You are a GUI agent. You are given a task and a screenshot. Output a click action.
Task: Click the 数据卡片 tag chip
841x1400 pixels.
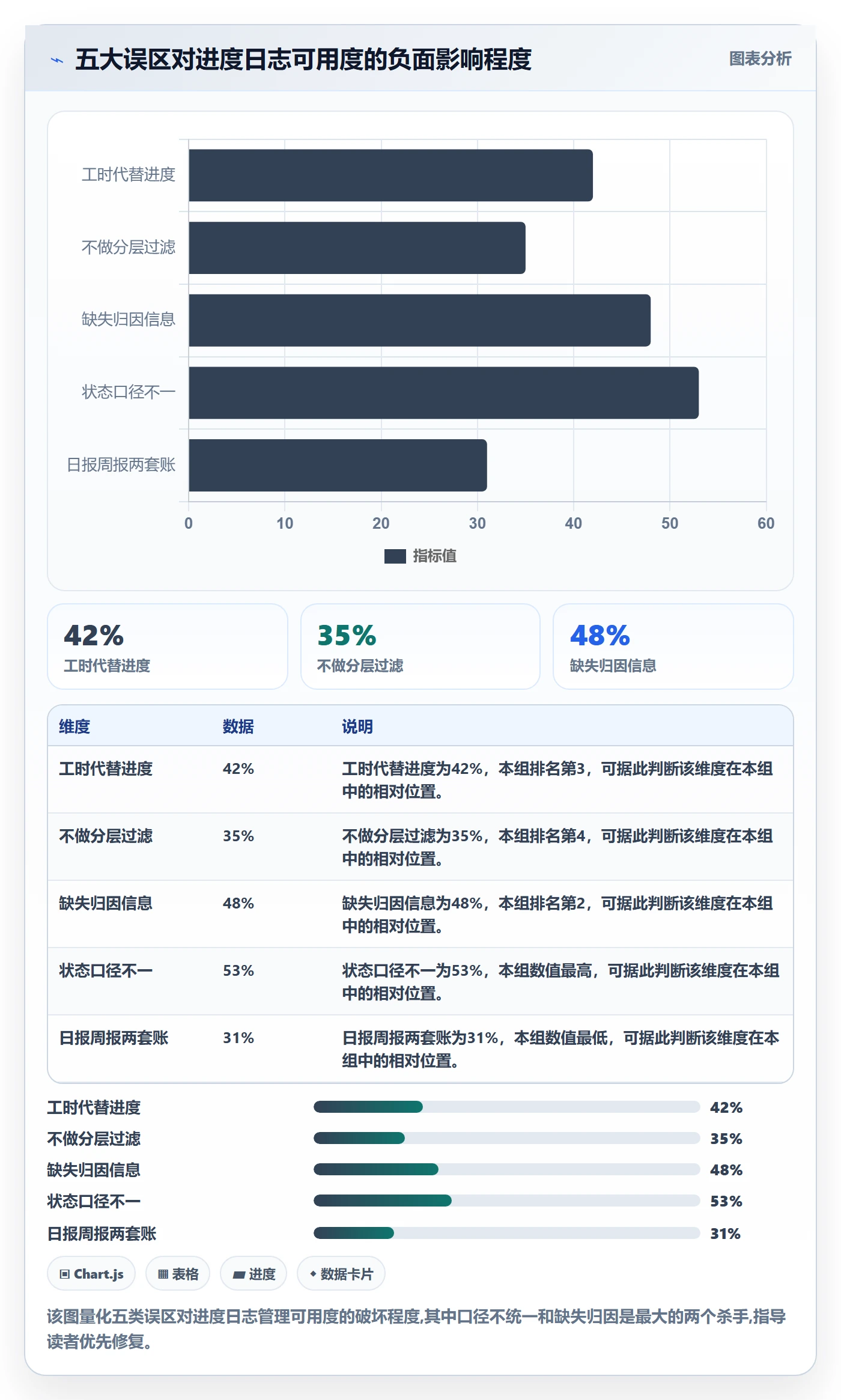click(341, 1273)
